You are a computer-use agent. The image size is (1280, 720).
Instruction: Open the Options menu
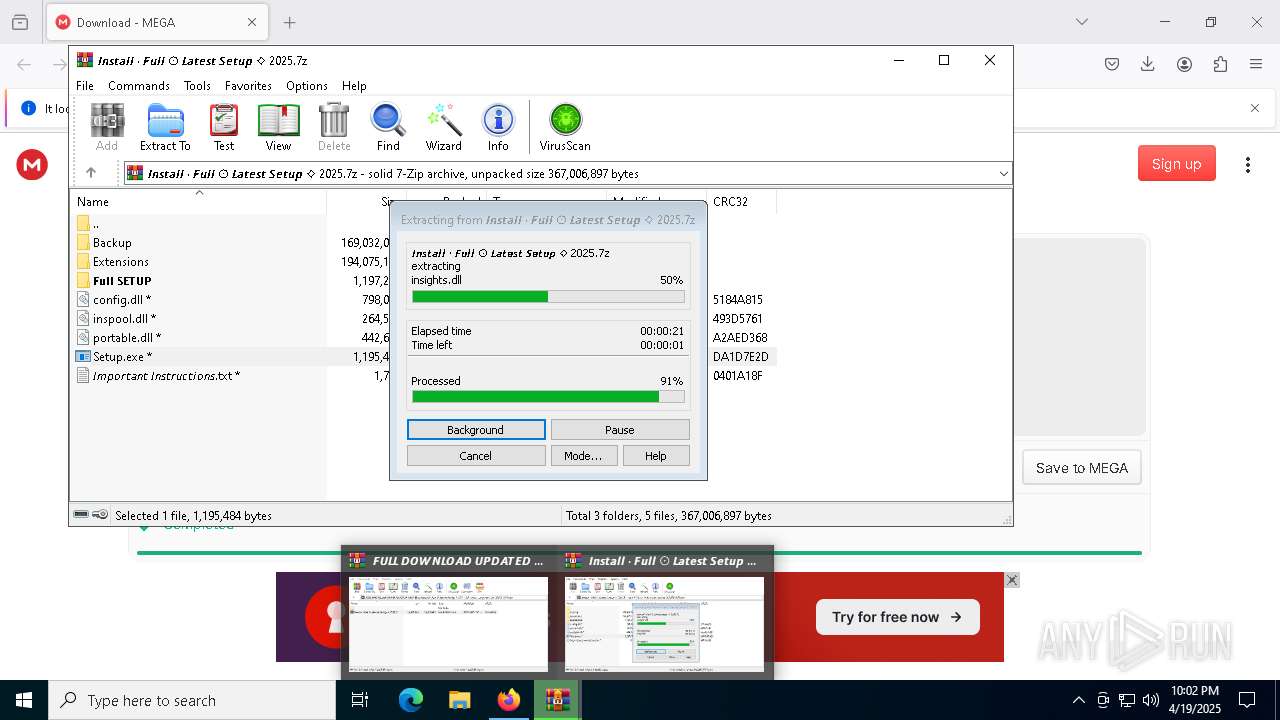307,86
